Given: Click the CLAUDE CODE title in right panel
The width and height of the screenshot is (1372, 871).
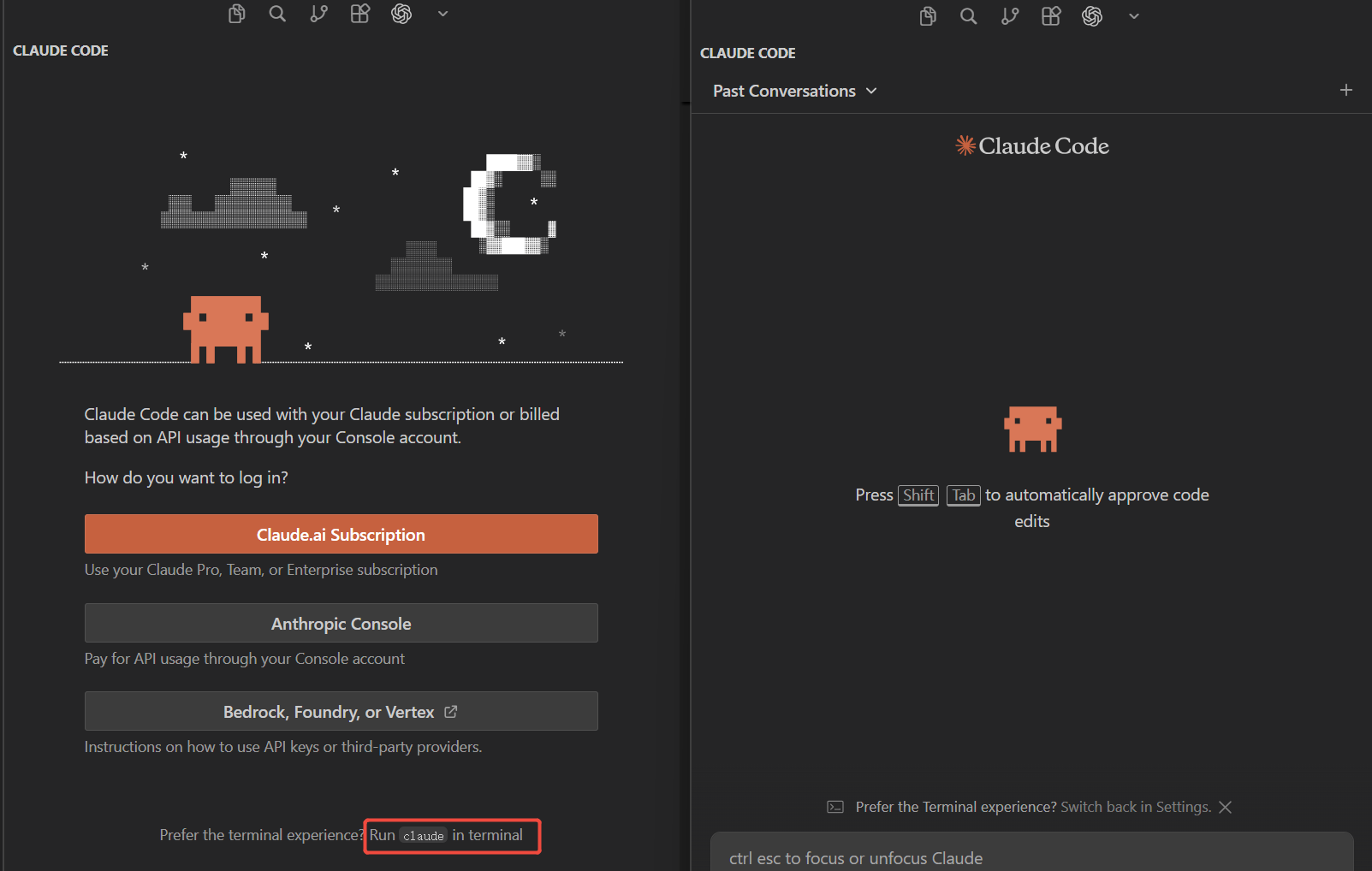Looking at the screenshot, I should (x=748, y=53).
